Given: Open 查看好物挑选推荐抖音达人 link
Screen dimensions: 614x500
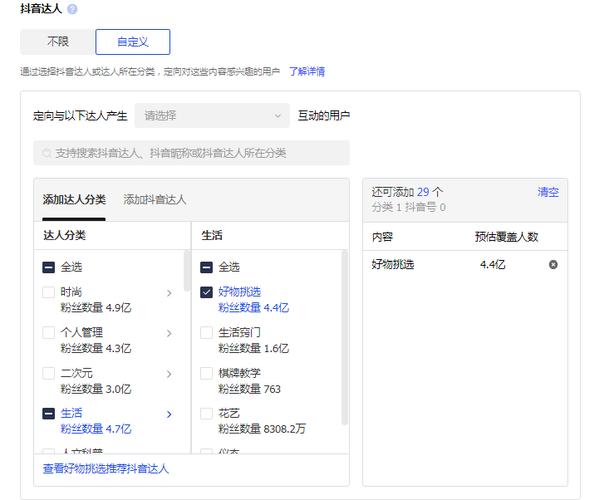Looking at the screenshot, I should [105, 469].
